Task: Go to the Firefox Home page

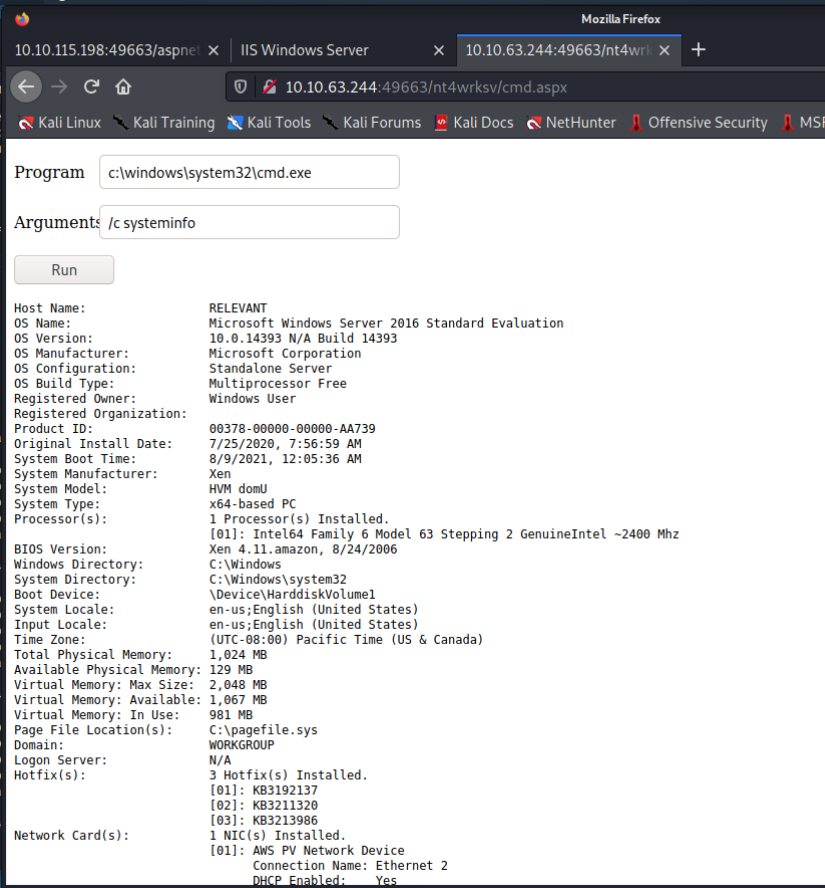Action: [x=123, y=86]
